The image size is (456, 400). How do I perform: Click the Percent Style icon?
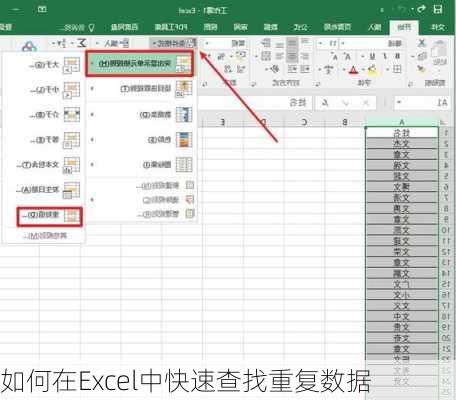(x=221, y=56)
